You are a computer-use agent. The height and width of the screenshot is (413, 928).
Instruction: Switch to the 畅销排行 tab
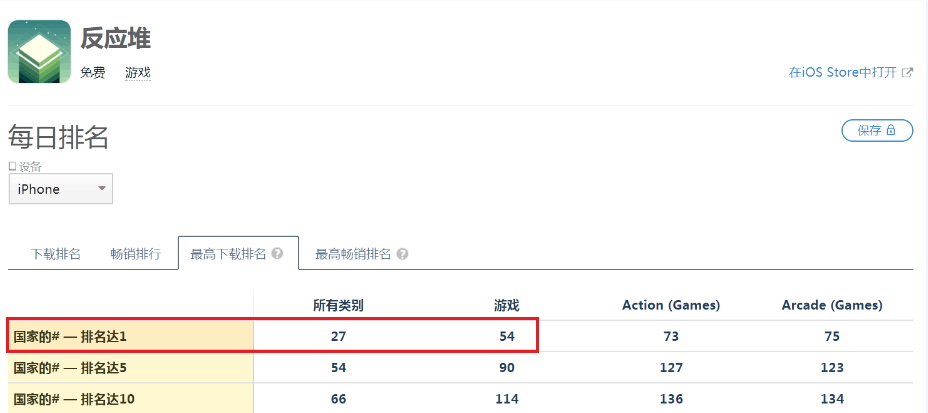pos(135,254)
